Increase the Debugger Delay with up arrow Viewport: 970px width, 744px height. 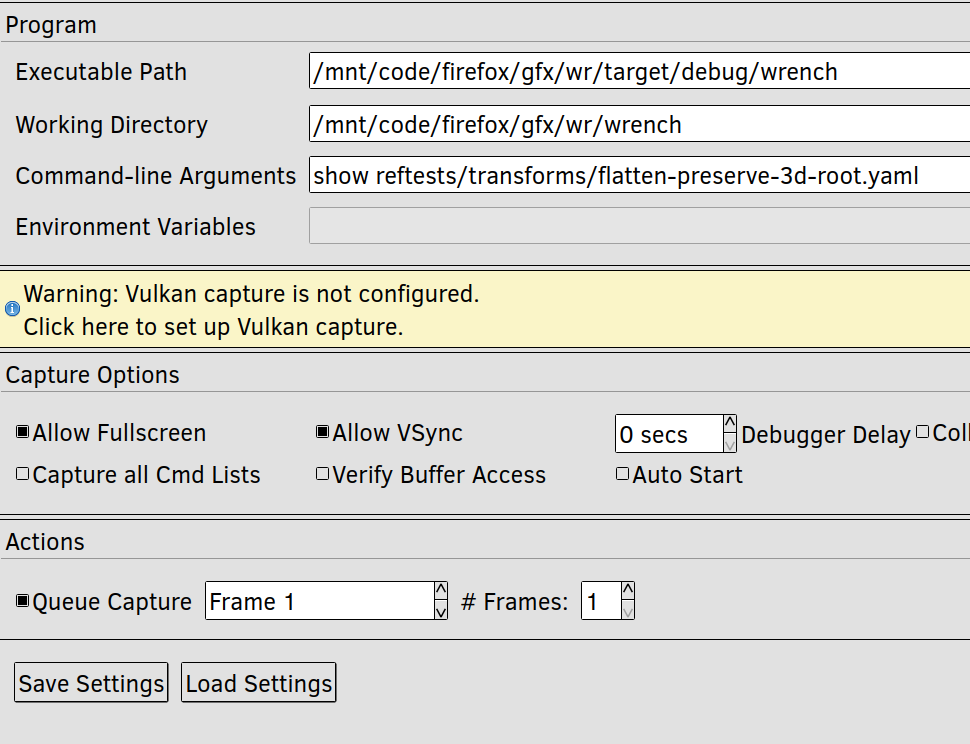pyautogui.click(x=729, y=424)
